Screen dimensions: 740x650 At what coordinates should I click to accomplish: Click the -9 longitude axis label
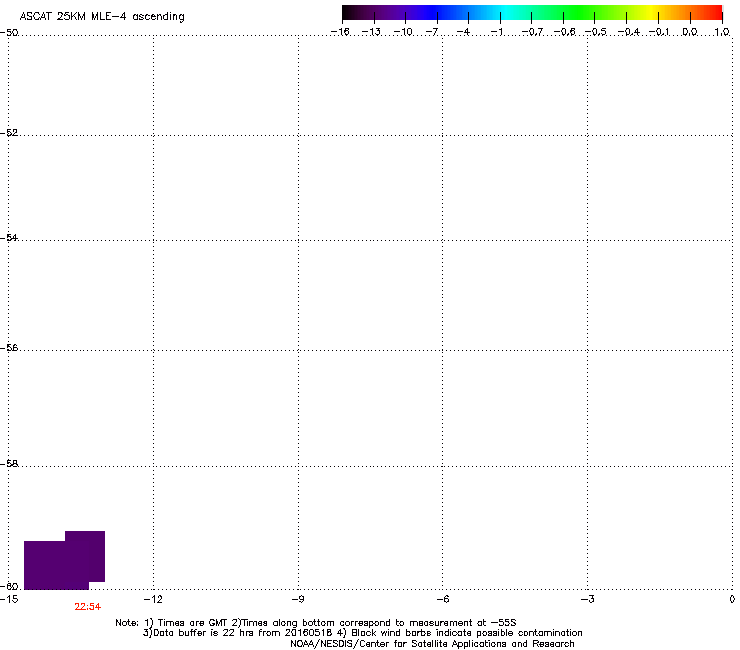pos(297,599)
